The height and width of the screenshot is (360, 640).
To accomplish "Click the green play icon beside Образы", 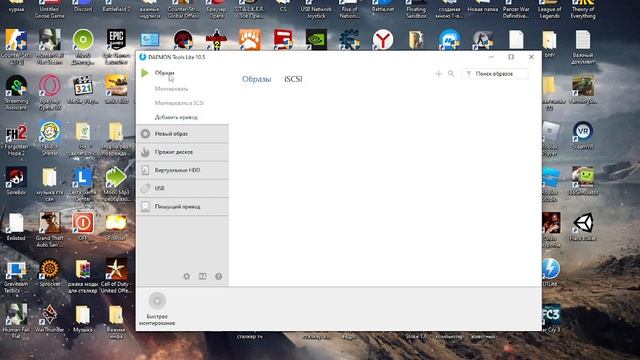I will [144, 73].
